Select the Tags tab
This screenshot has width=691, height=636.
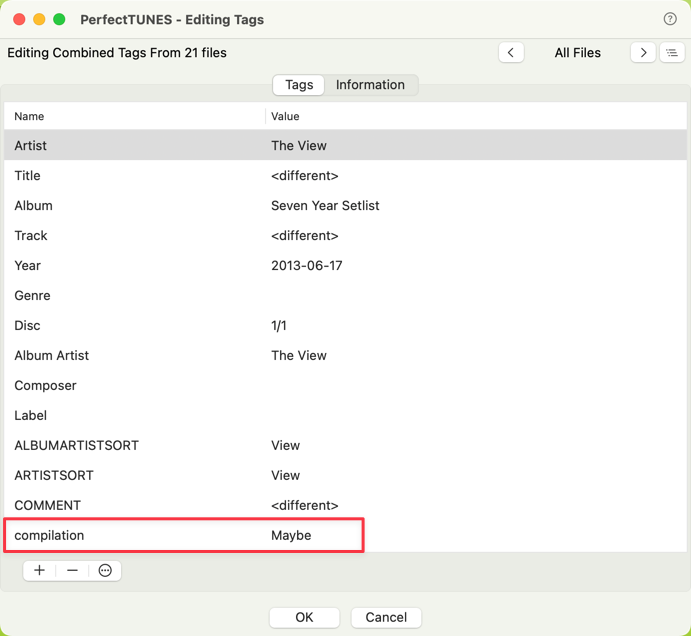(x=299, y=85)
